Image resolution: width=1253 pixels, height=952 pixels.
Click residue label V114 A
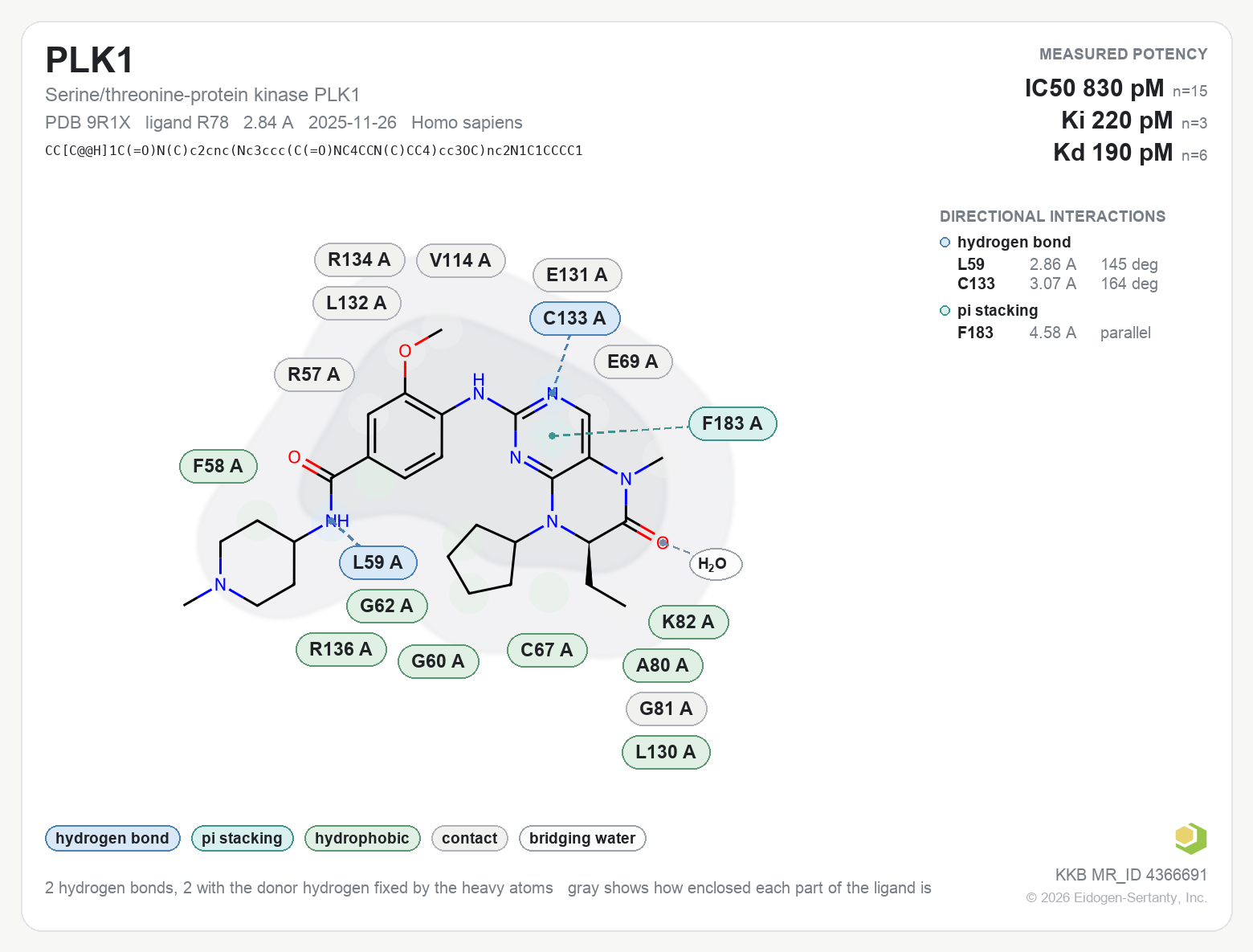tap(460, 260)
